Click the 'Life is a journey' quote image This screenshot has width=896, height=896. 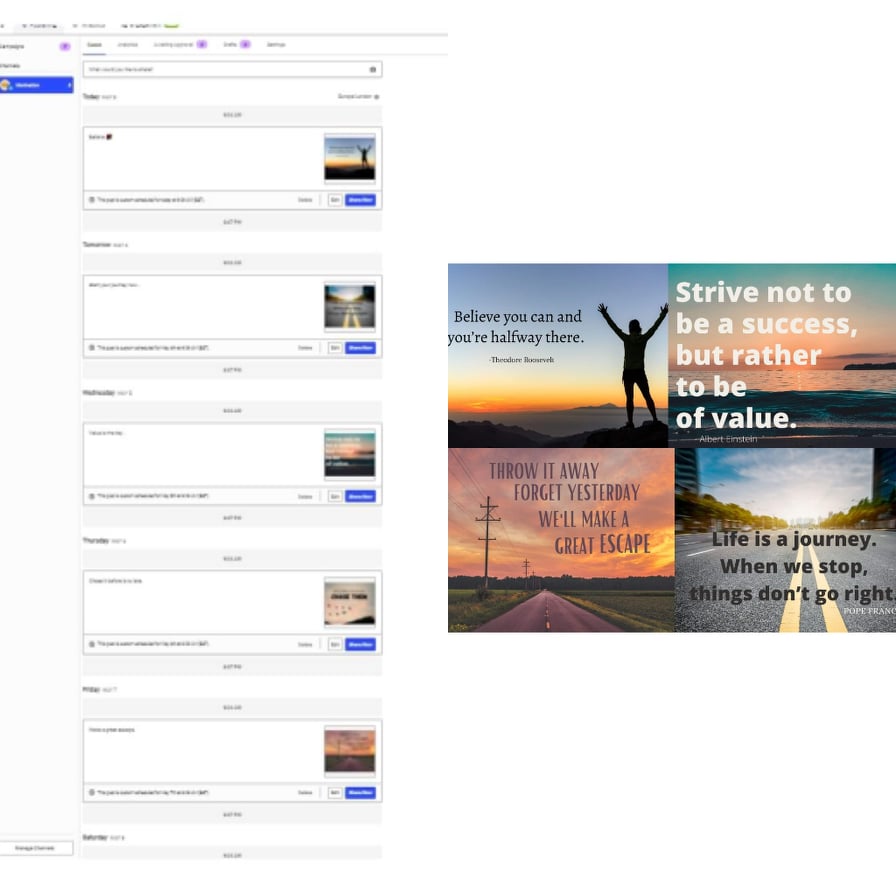tap(785, 540)
